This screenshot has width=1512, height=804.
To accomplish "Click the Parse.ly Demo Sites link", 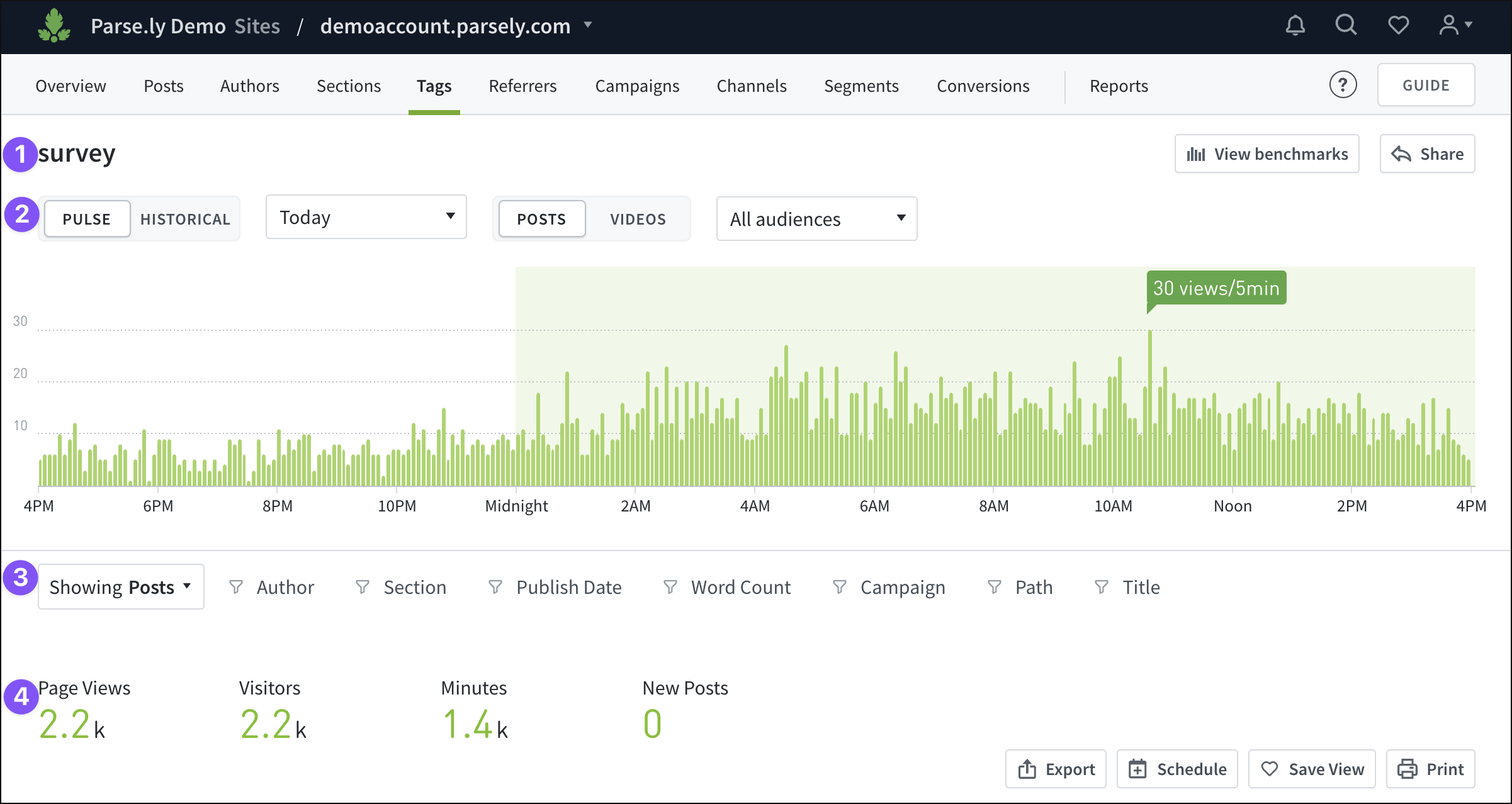I will [185, 26].
